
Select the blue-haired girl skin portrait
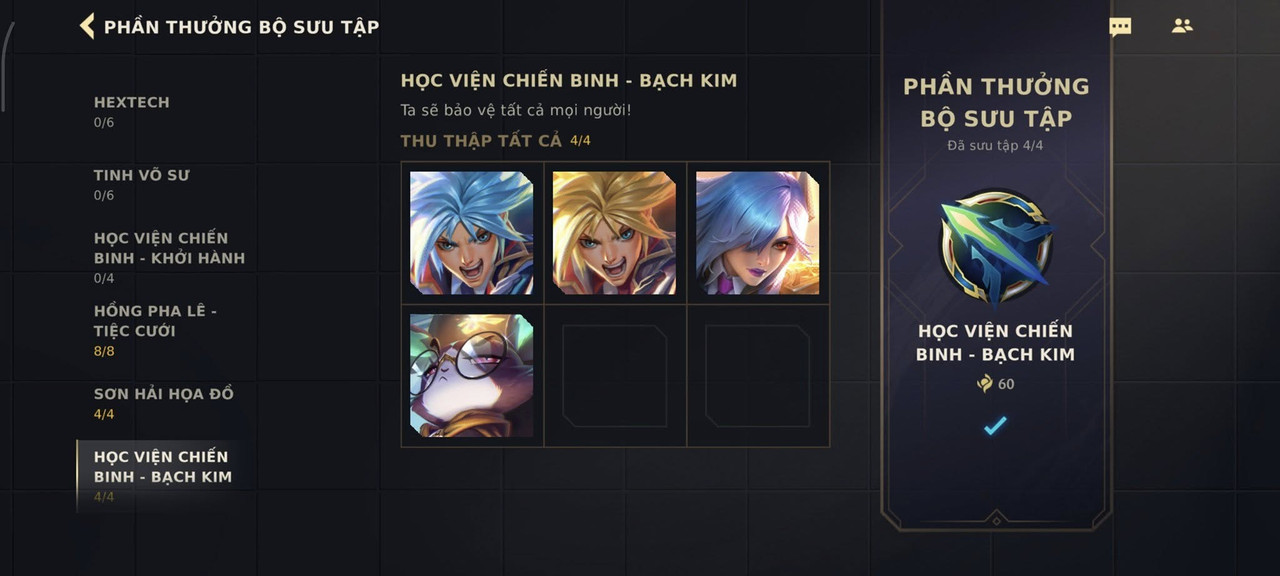(758, 233)
